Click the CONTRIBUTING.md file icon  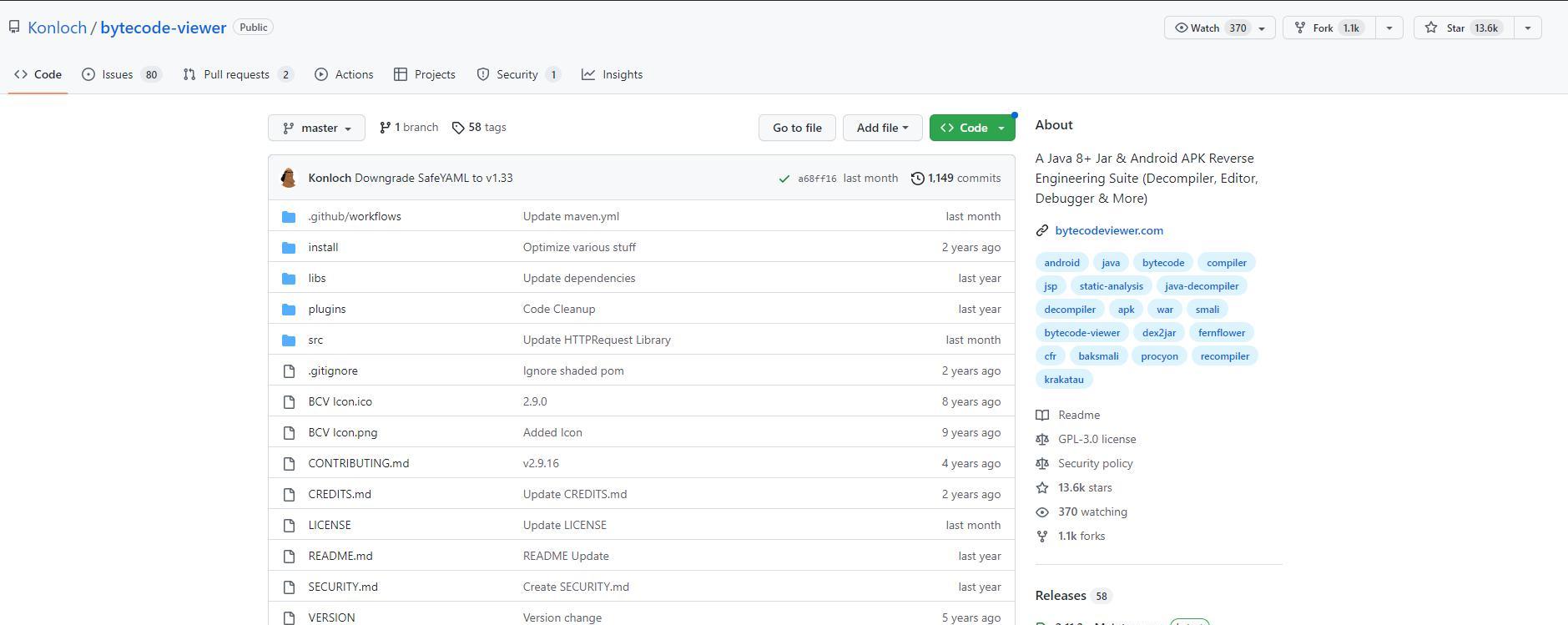point(289,464)
